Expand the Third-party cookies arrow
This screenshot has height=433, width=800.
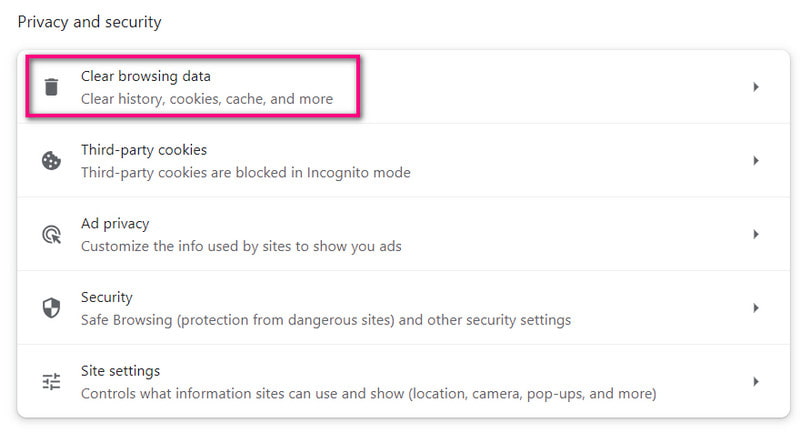(756, 161)
